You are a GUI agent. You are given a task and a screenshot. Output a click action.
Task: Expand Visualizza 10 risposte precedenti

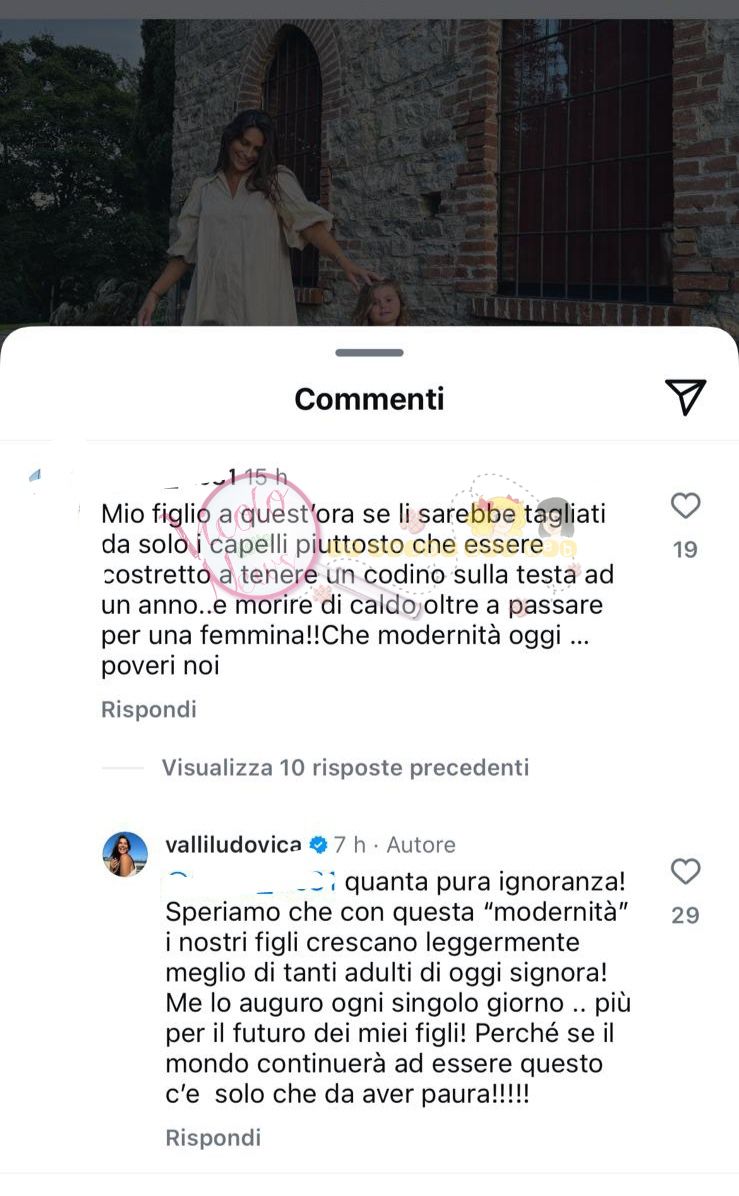pyautogui.click(x=345, y=767)
